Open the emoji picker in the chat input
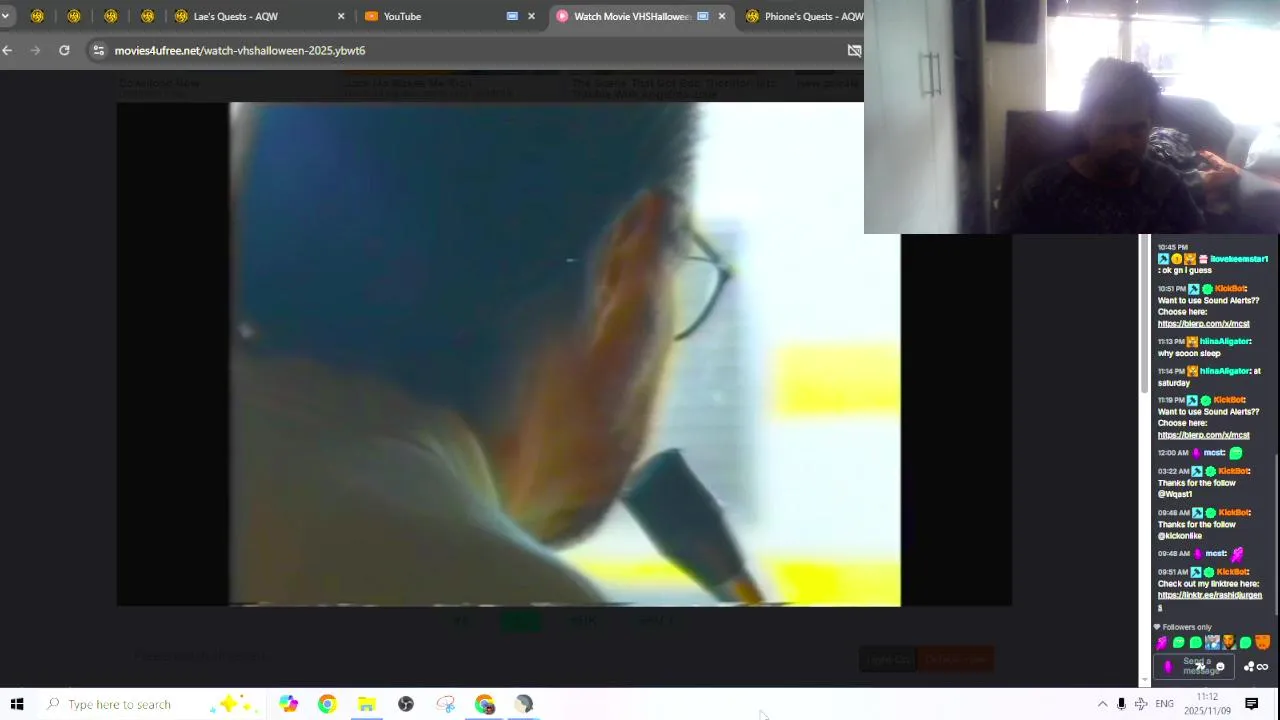Viewport: 1280px width, 720px height. 1220,667
